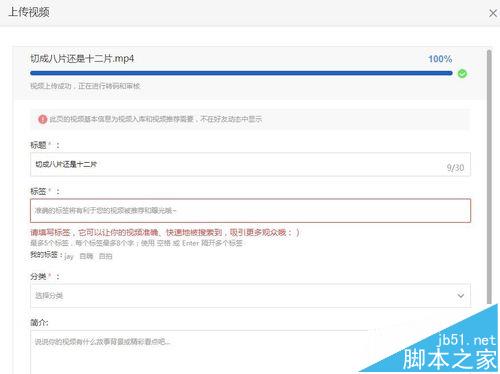
Task: Add the suggested tag 自嗨
Action: click(86, 256)
